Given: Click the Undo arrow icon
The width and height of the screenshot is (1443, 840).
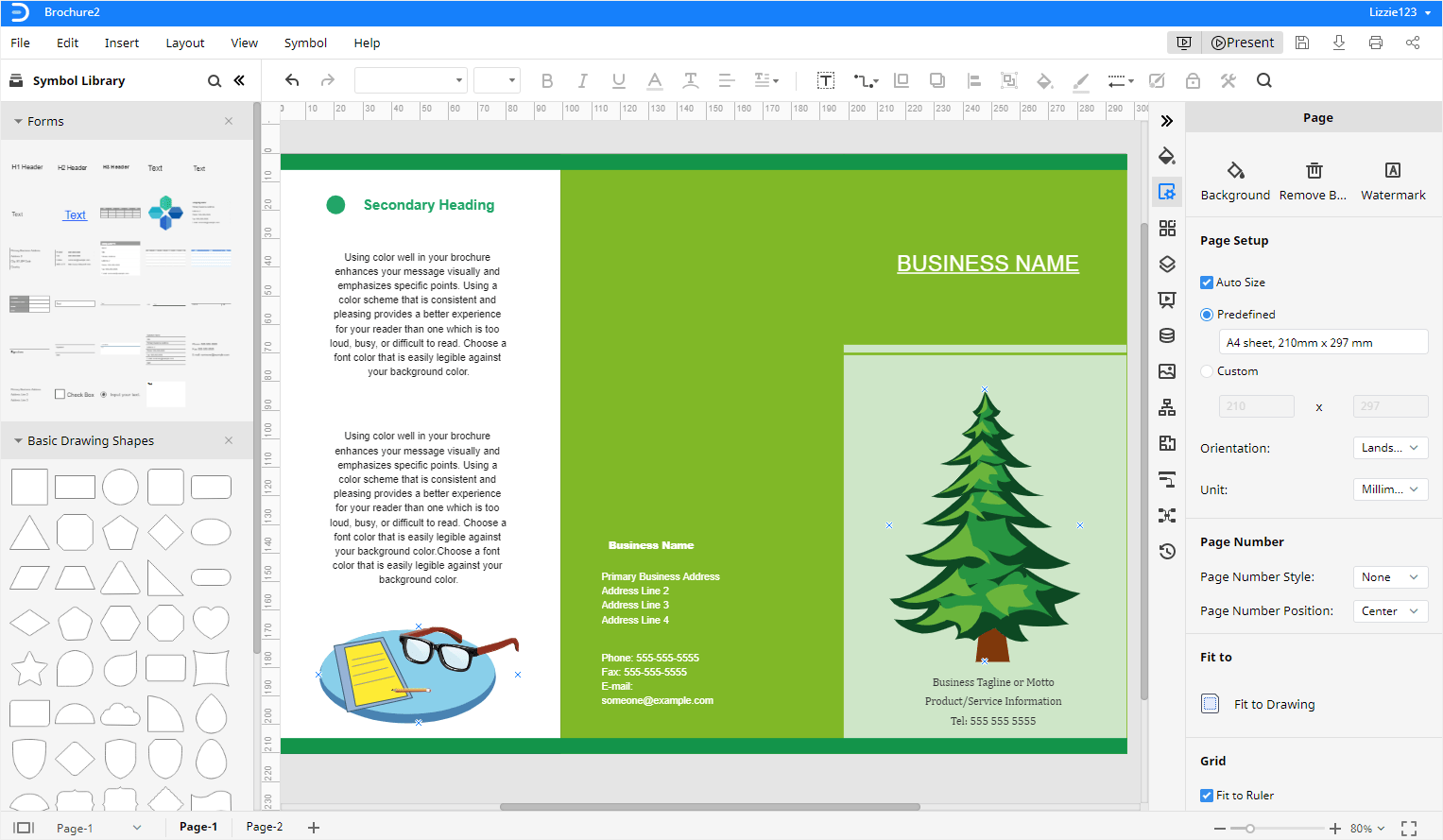Looking at the screenshot, I should coord(291,80).
